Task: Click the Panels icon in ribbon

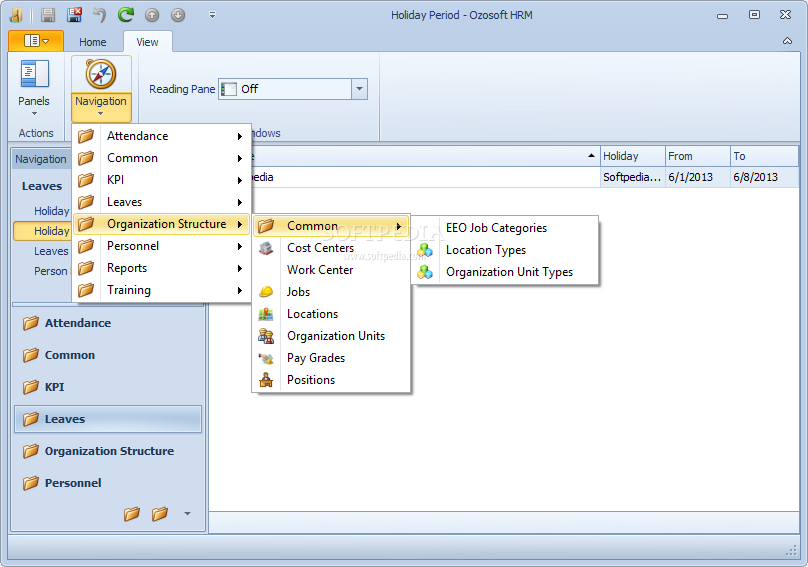Action: click(34, 74)
